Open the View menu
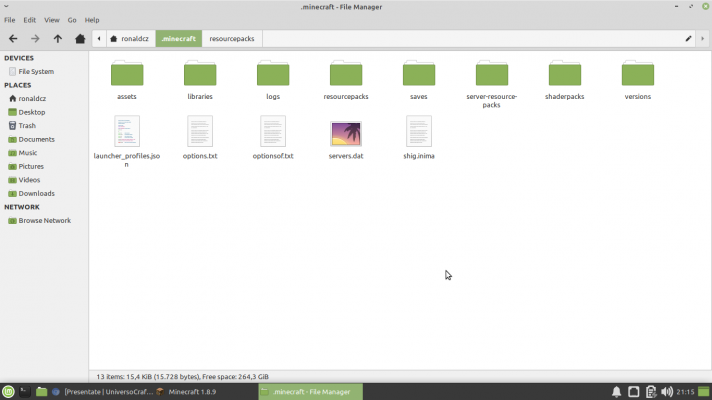This screenshot has width=712, height=400. 52,20
